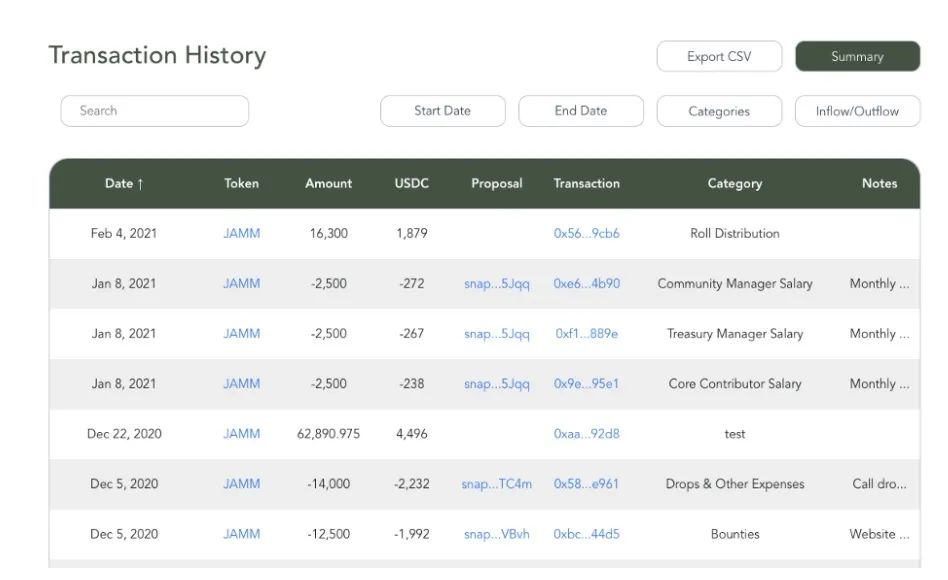Screen dimensions: 948x580
Task: Click the Search input field
Action: click(x=154, y=111)
